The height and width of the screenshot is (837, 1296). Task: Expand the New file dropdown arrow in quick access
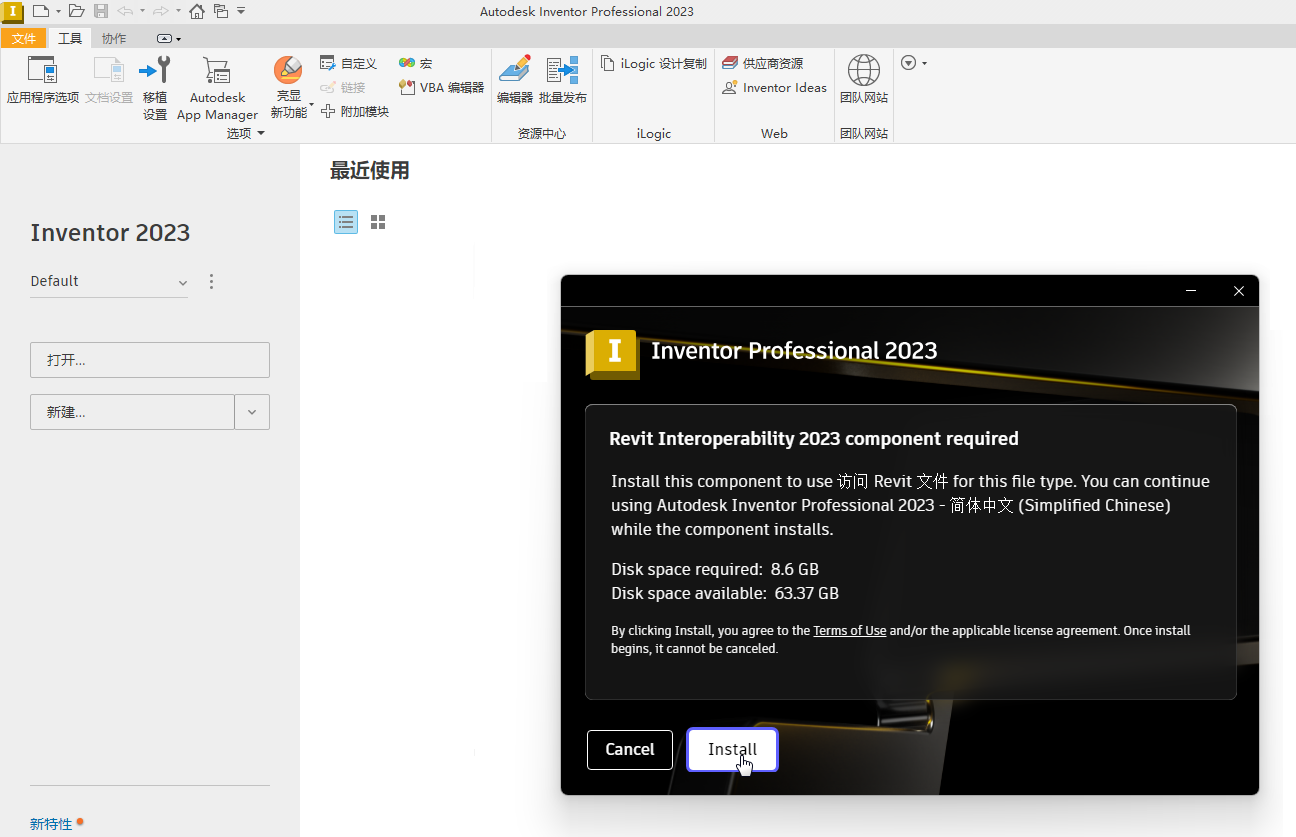[x=58, y=11]
